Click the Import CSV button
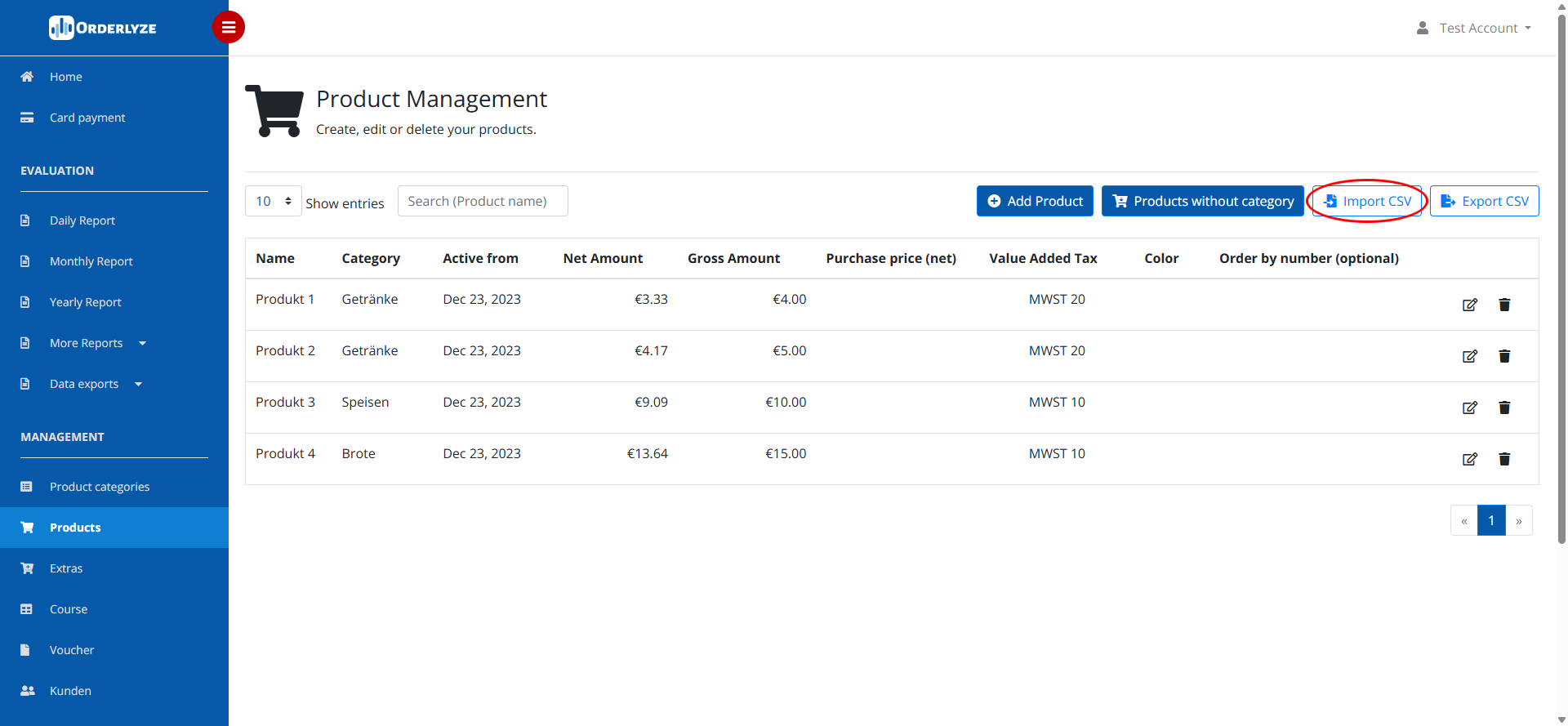1568x726 pixels. pyautogui.click(x=1367, y=201)
